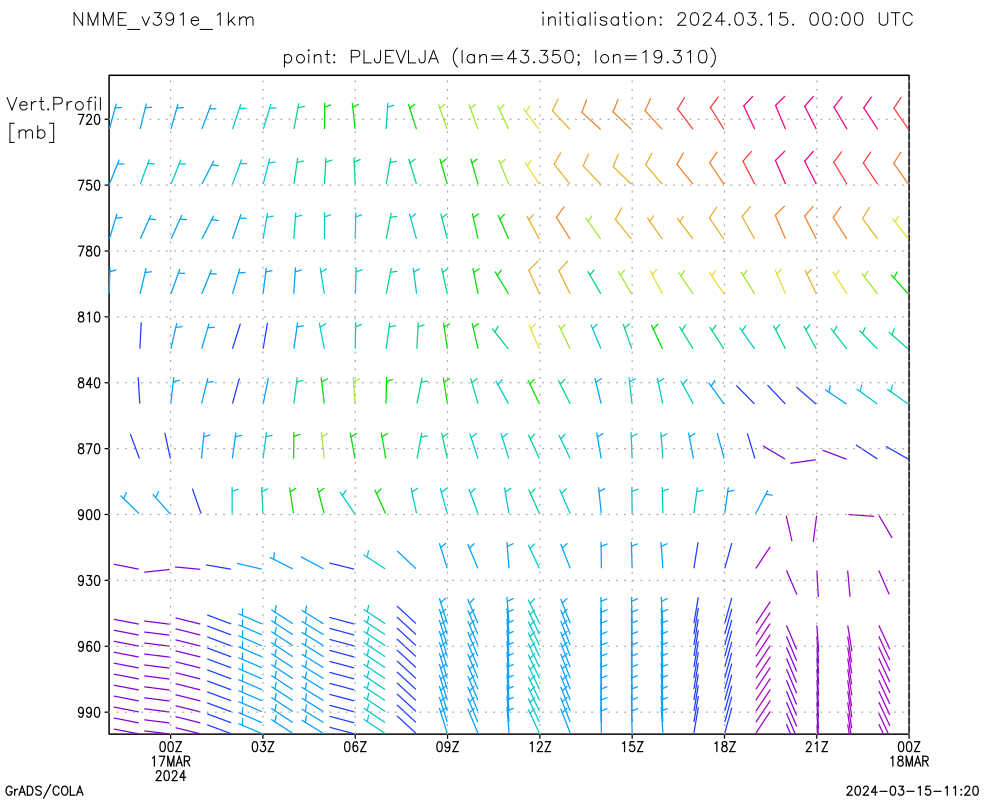1000x800 pixels.
Task: Click the 750 pressure level label
Action: (89, 185)
